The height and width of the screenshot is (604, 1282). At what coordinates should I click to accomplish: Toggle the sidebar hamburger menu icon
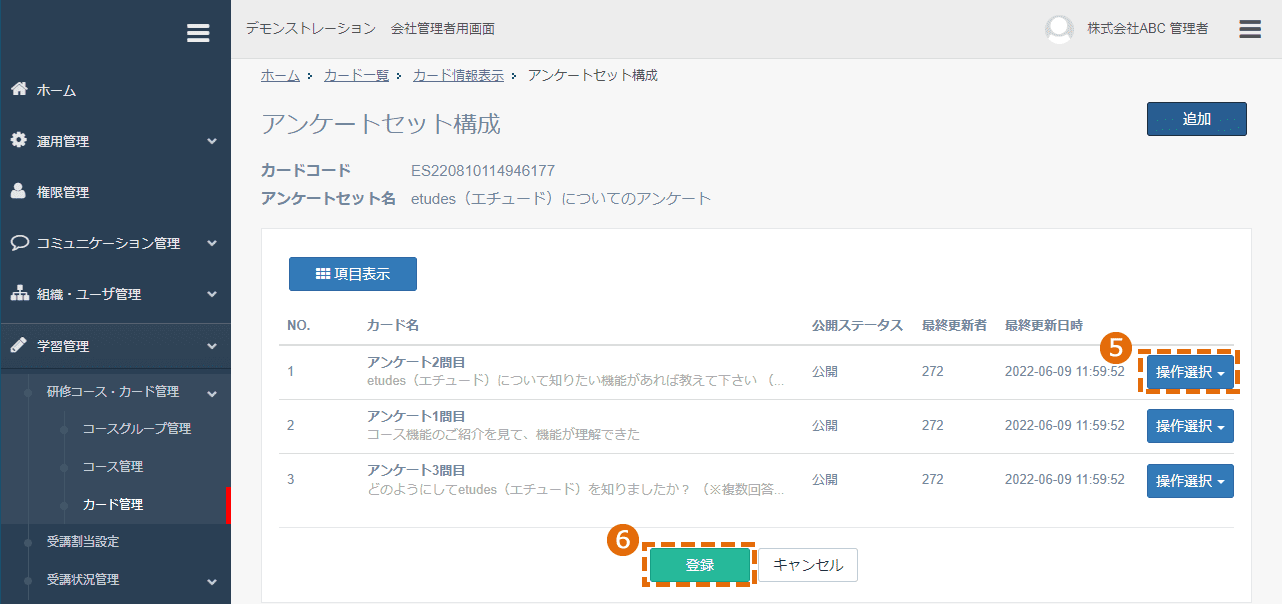click(x=198, y=33)
